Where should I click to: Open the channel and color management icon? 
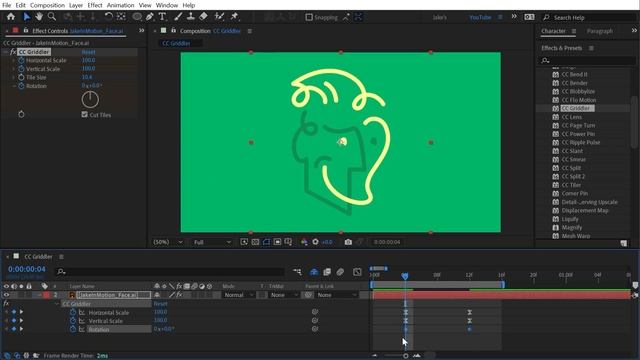pos(304,242)
